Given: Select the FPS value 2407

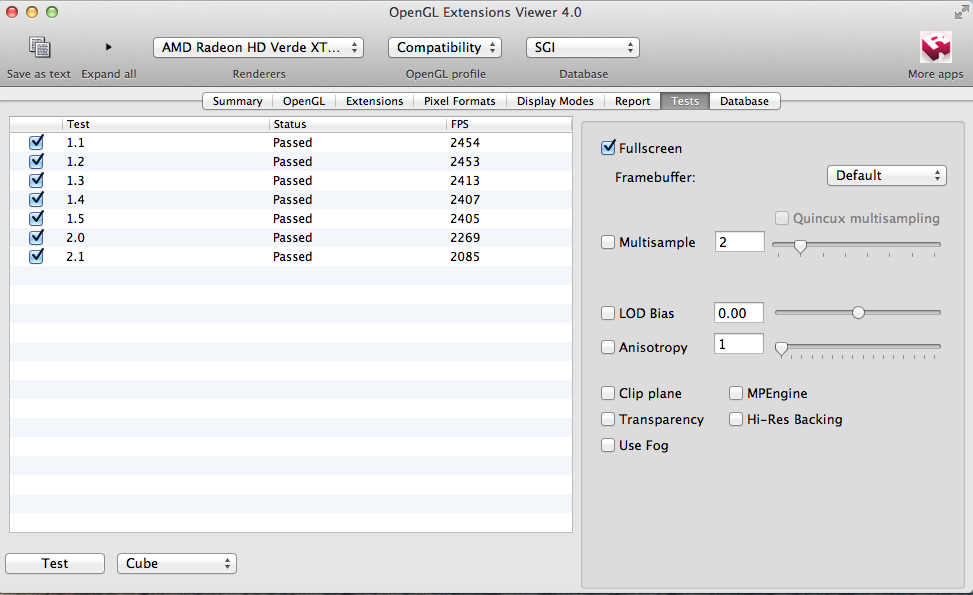Looking at the screenshot, I should click(x=465, y=200).
